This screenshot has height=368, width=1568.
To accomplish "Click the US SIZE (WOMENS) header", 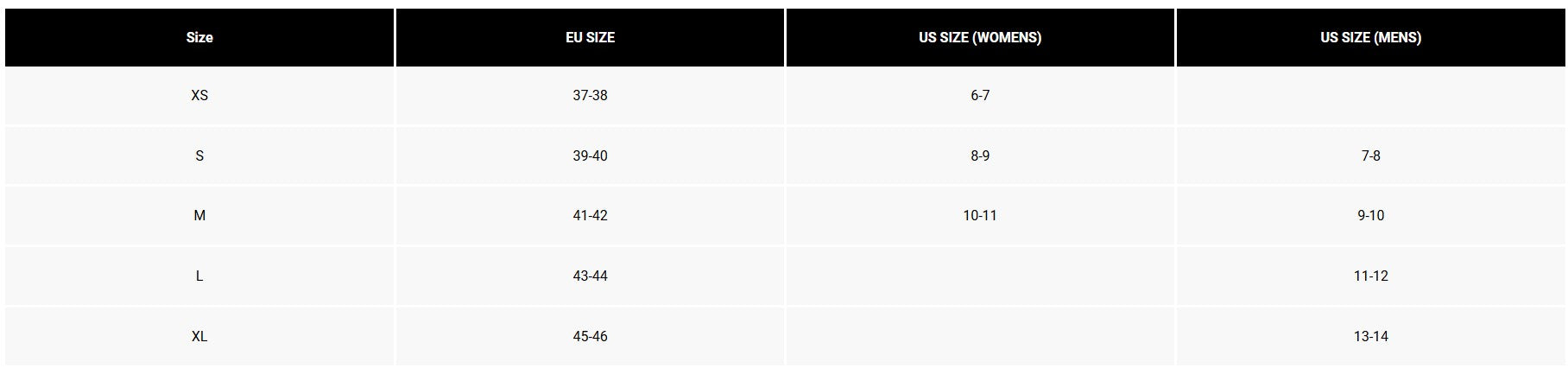I will pyautogui.click(x=980, y=37).
